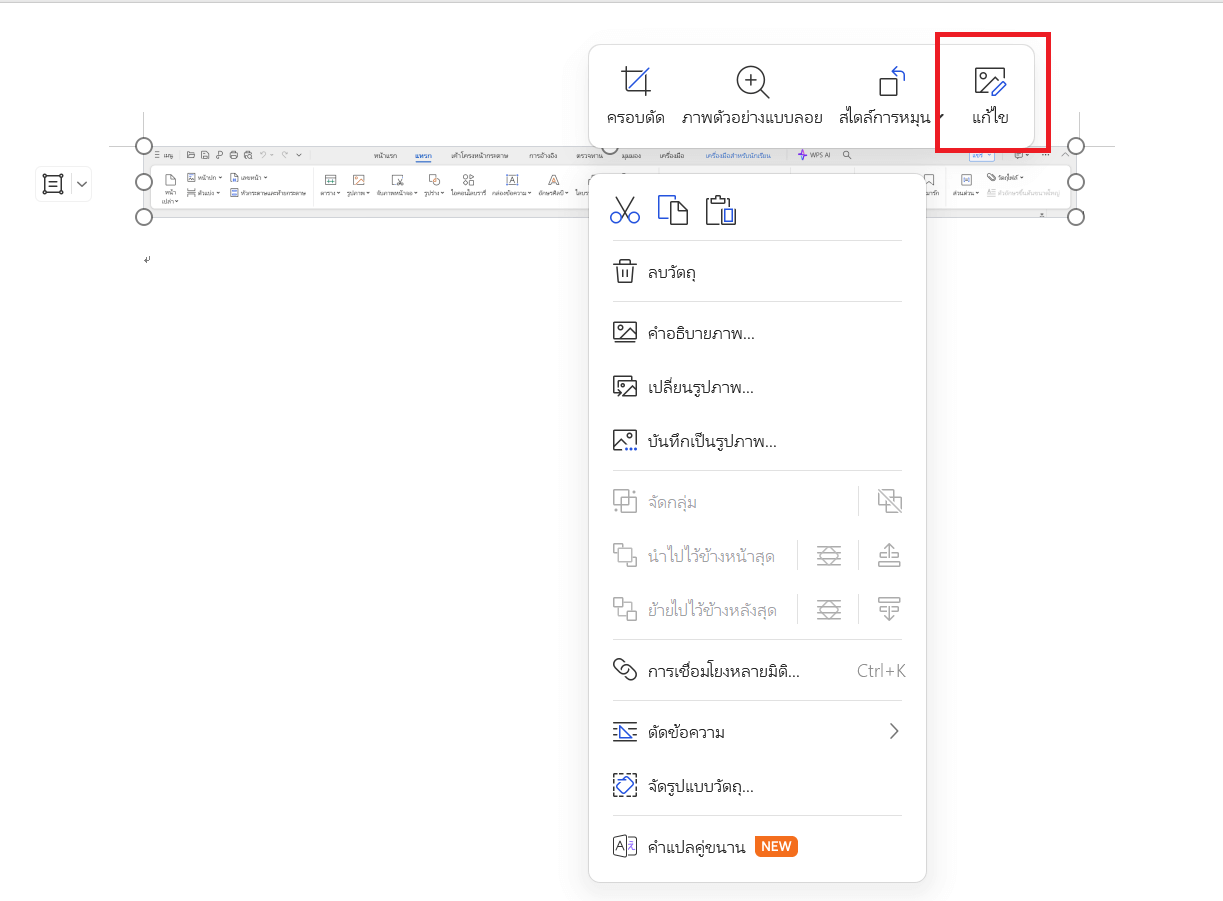Select เปลี่ยนรูปภาพ... to change the picture
Viewport: 1223px width, 901px height.
pos(700,387)
